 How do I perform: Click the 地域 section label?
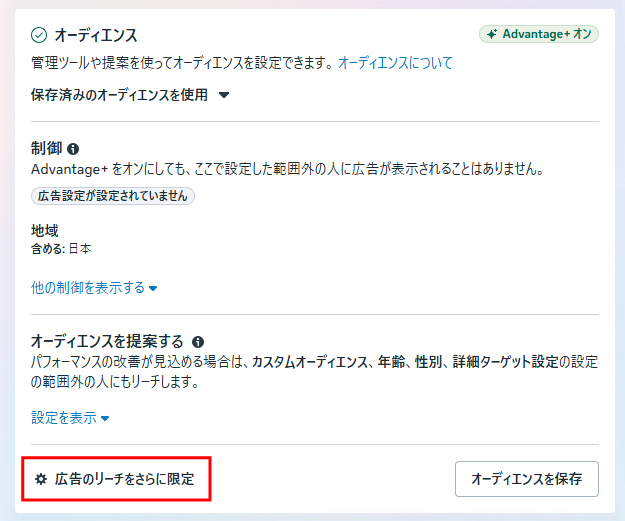[x=45, y=230]
